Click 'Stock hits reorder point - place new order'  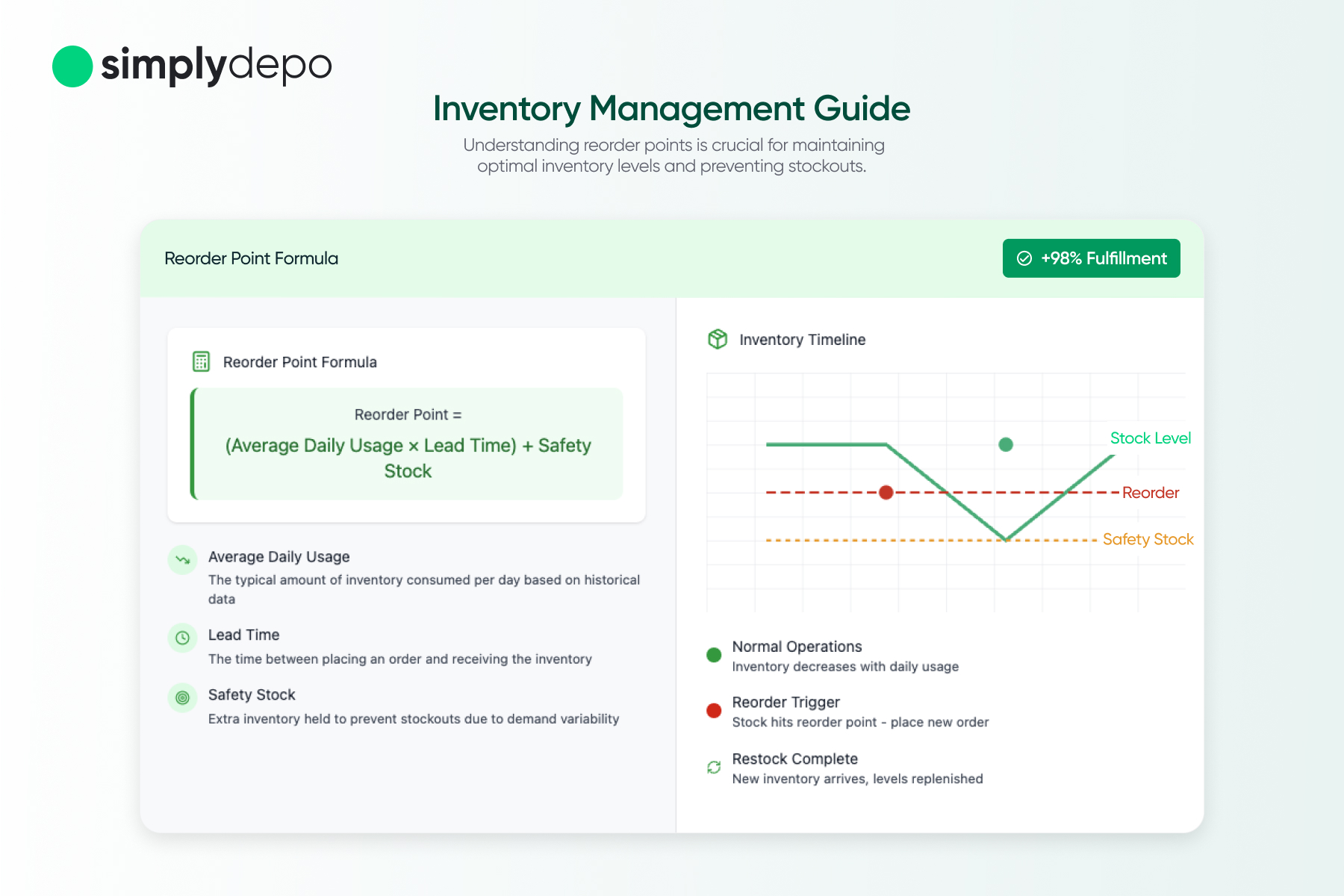point(860,722)
